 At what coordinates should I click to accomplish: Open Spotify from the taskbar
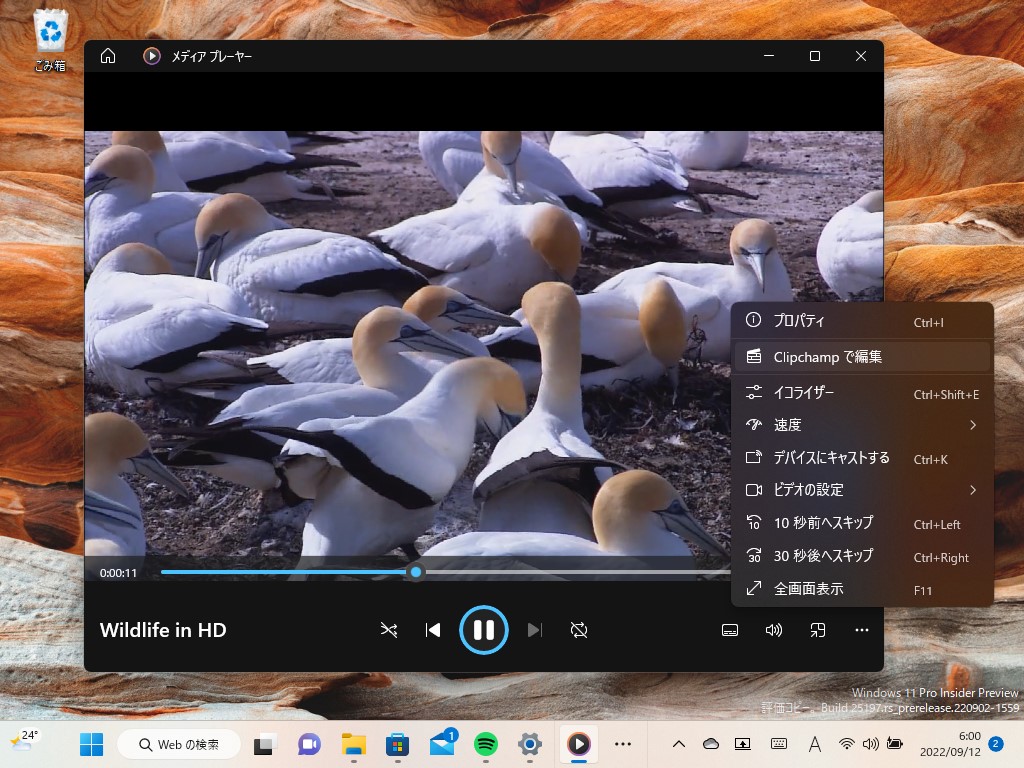[485, 744]
